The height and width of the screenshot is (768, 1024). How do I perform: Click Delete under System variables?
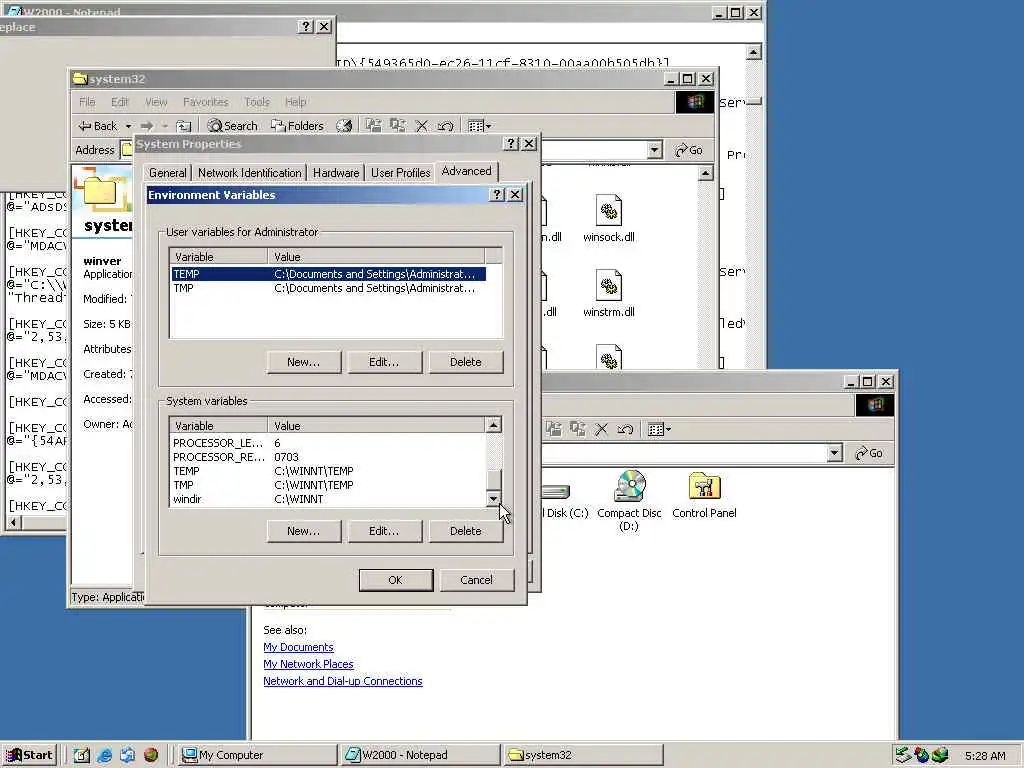coord(466,531)
